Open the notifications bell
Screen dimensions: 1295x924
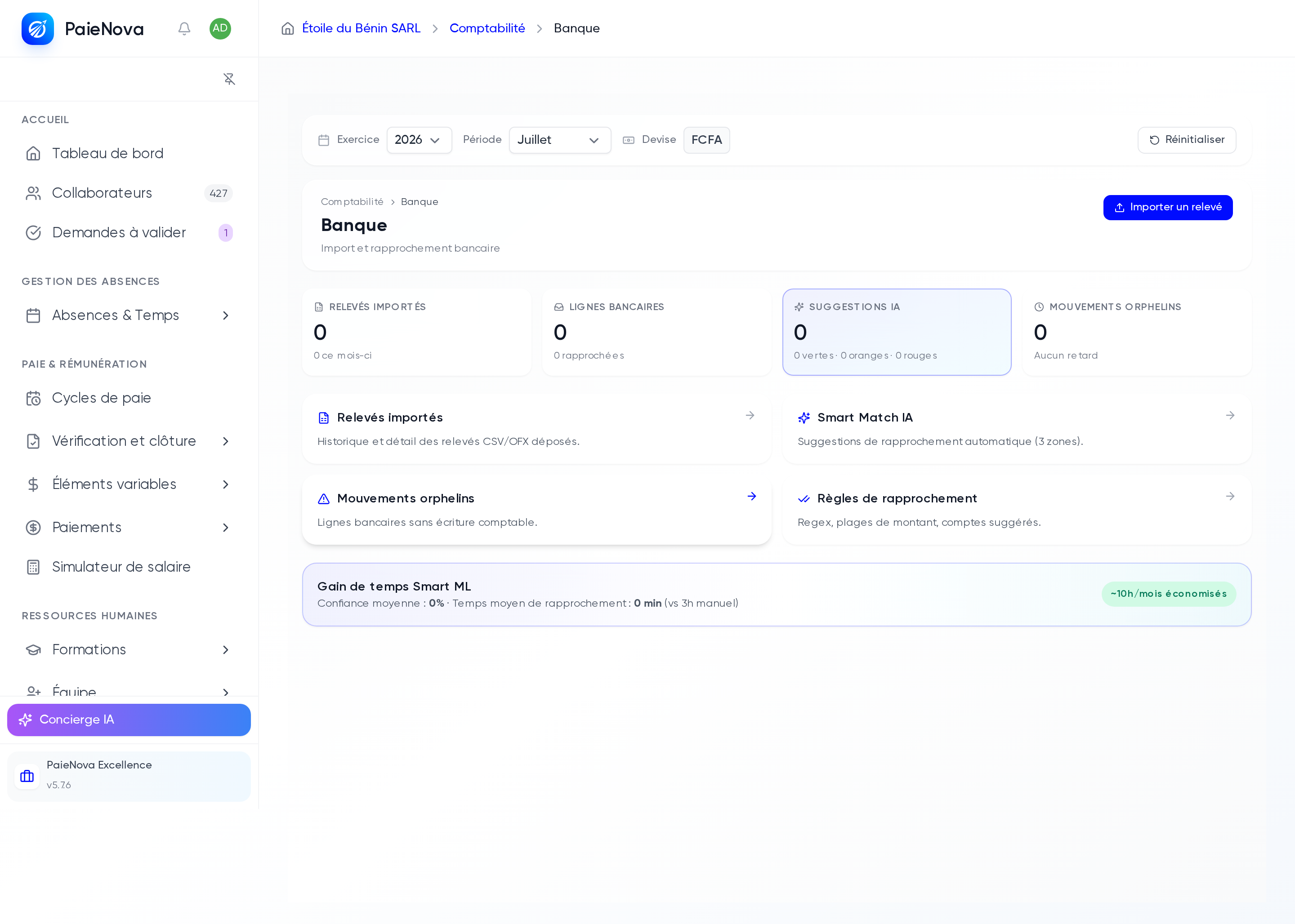tap(184, 28)
